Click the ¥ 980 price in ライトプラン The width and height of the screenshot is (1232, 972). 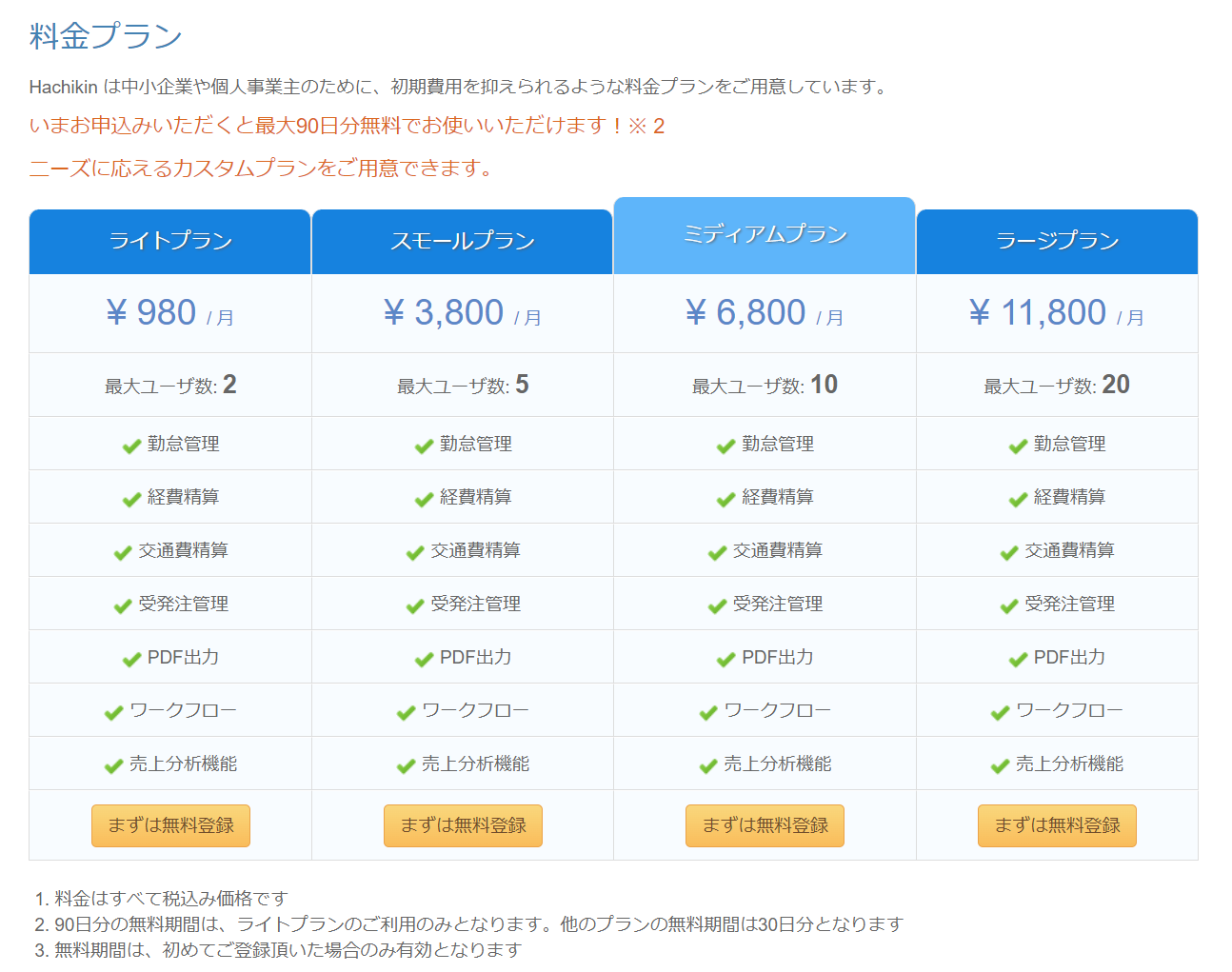pos(152,313)
